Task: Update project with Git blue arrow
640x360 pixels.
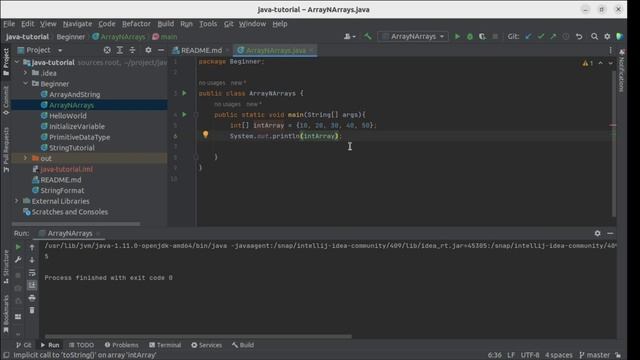Action: coord(528,37)
